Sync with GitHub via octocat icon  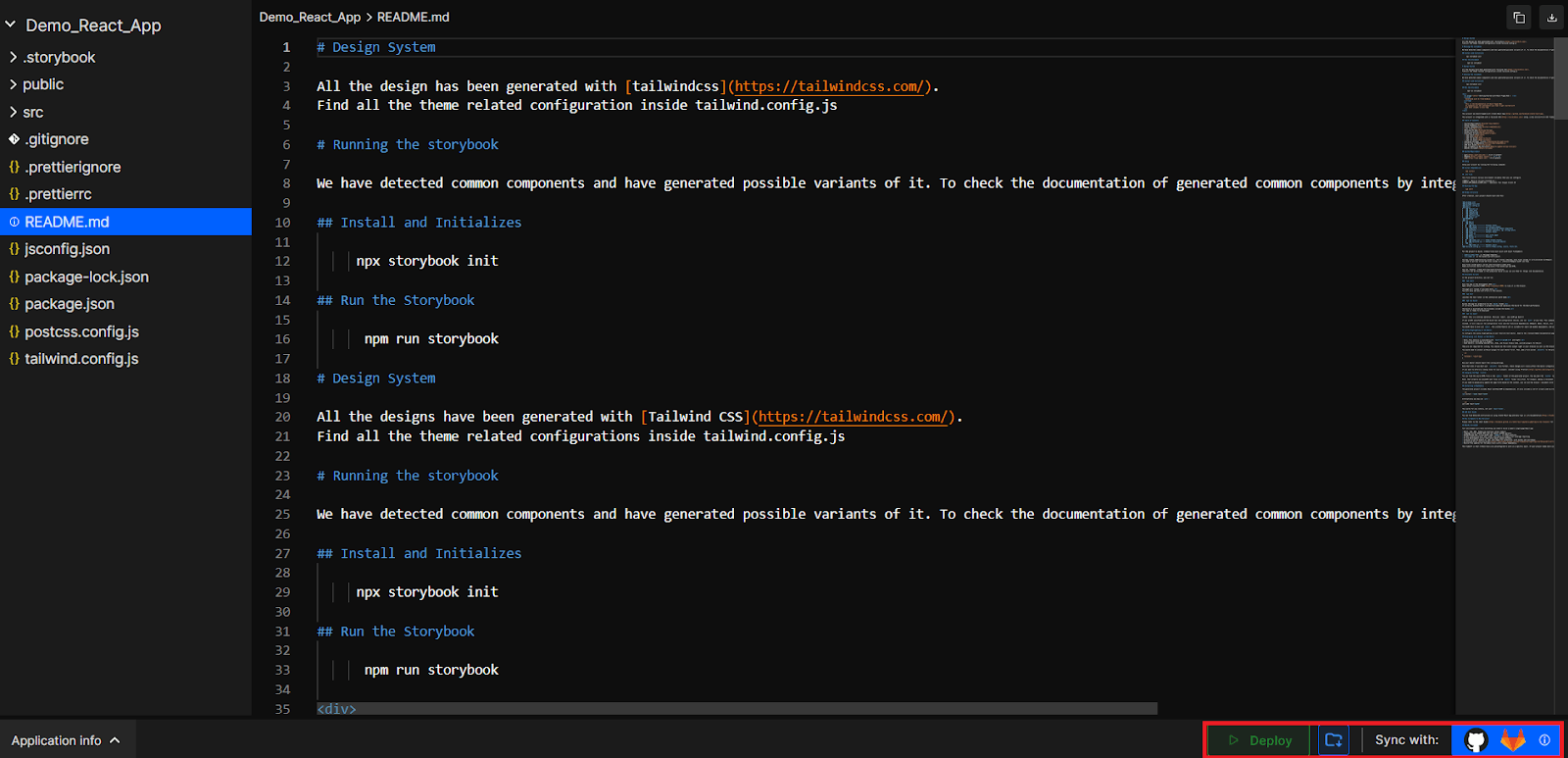[1476, 740]
